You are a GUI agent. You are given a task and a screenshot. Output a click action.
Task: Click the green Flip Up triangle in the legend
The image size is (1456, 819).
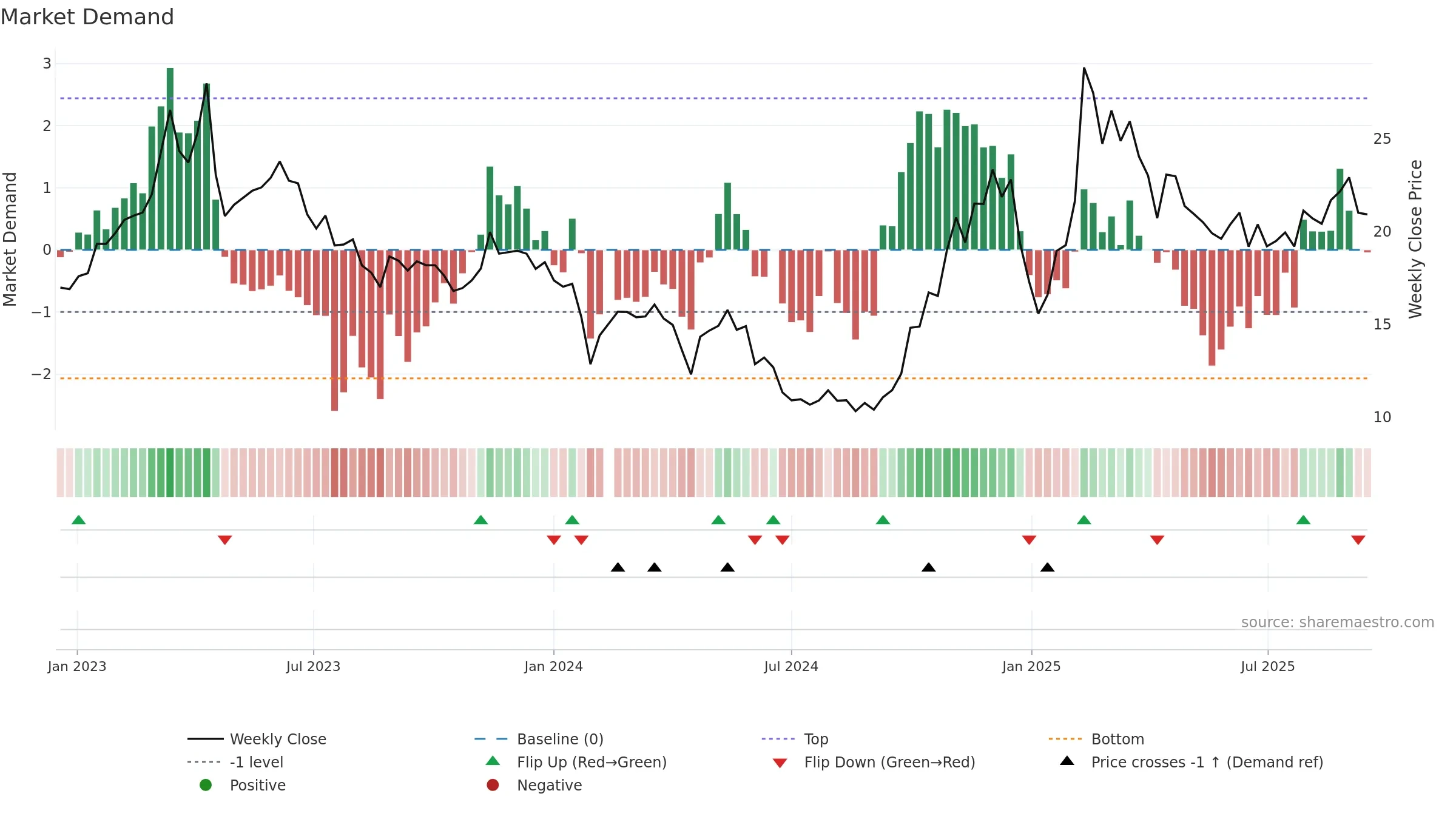coord(493,761)
